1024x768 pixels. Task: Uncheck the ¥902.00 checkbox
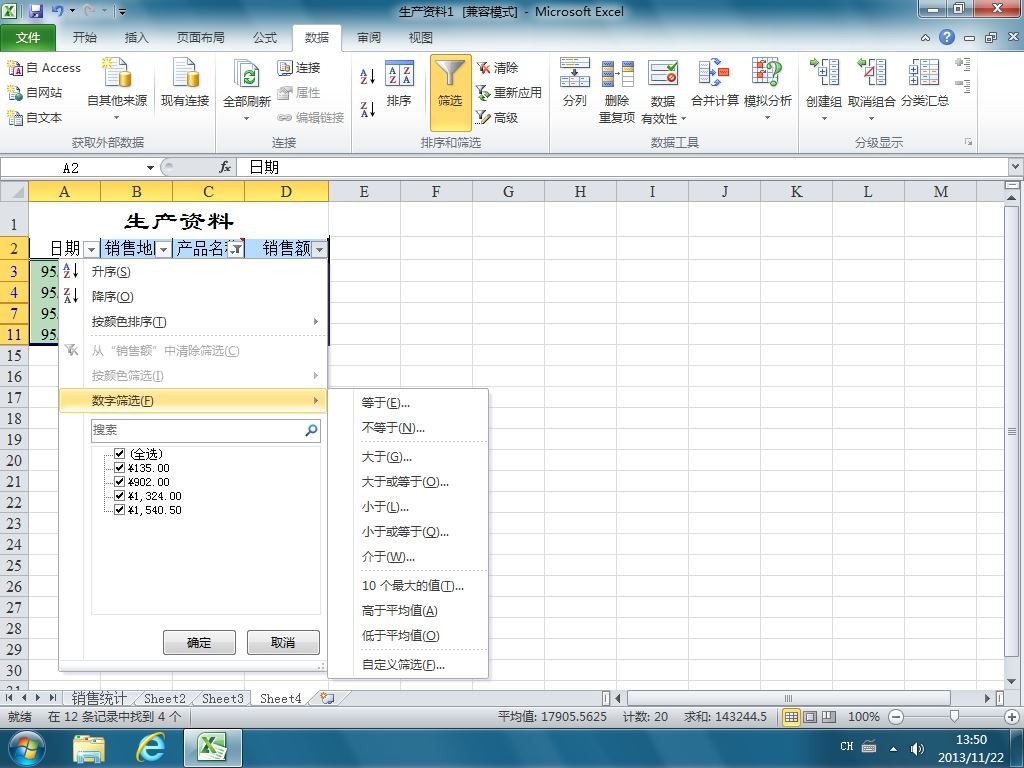click(x=120, y=481)
